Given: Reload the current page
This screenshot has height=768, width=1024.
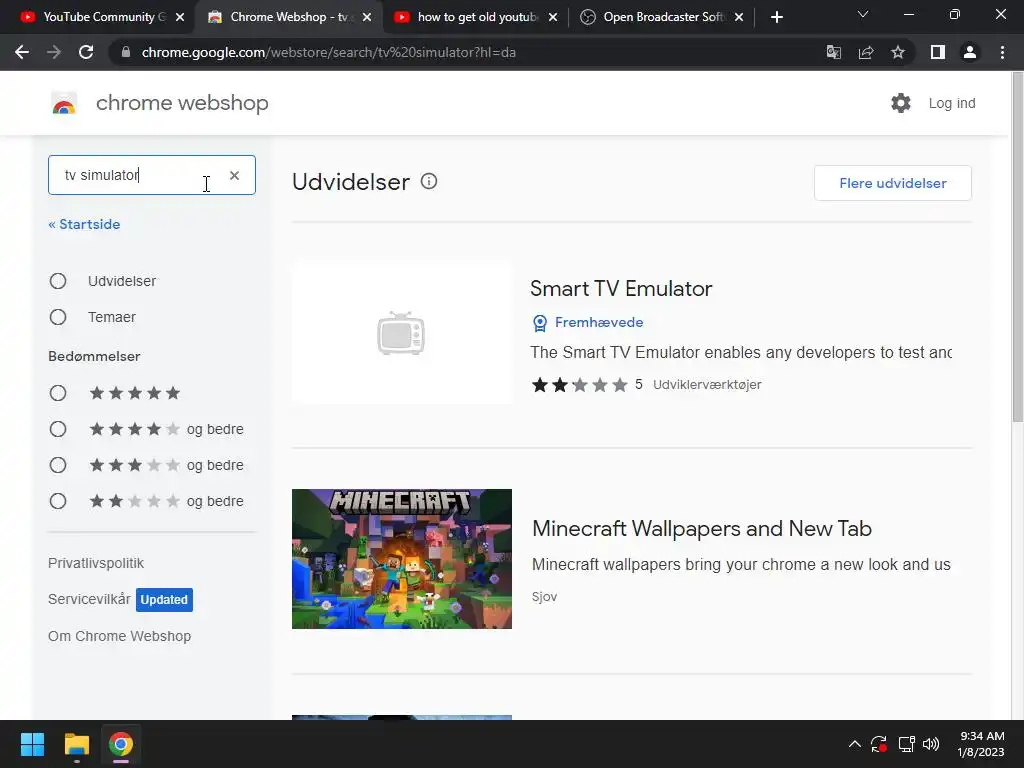Looking at the screenshot, I should click(86, 52).
